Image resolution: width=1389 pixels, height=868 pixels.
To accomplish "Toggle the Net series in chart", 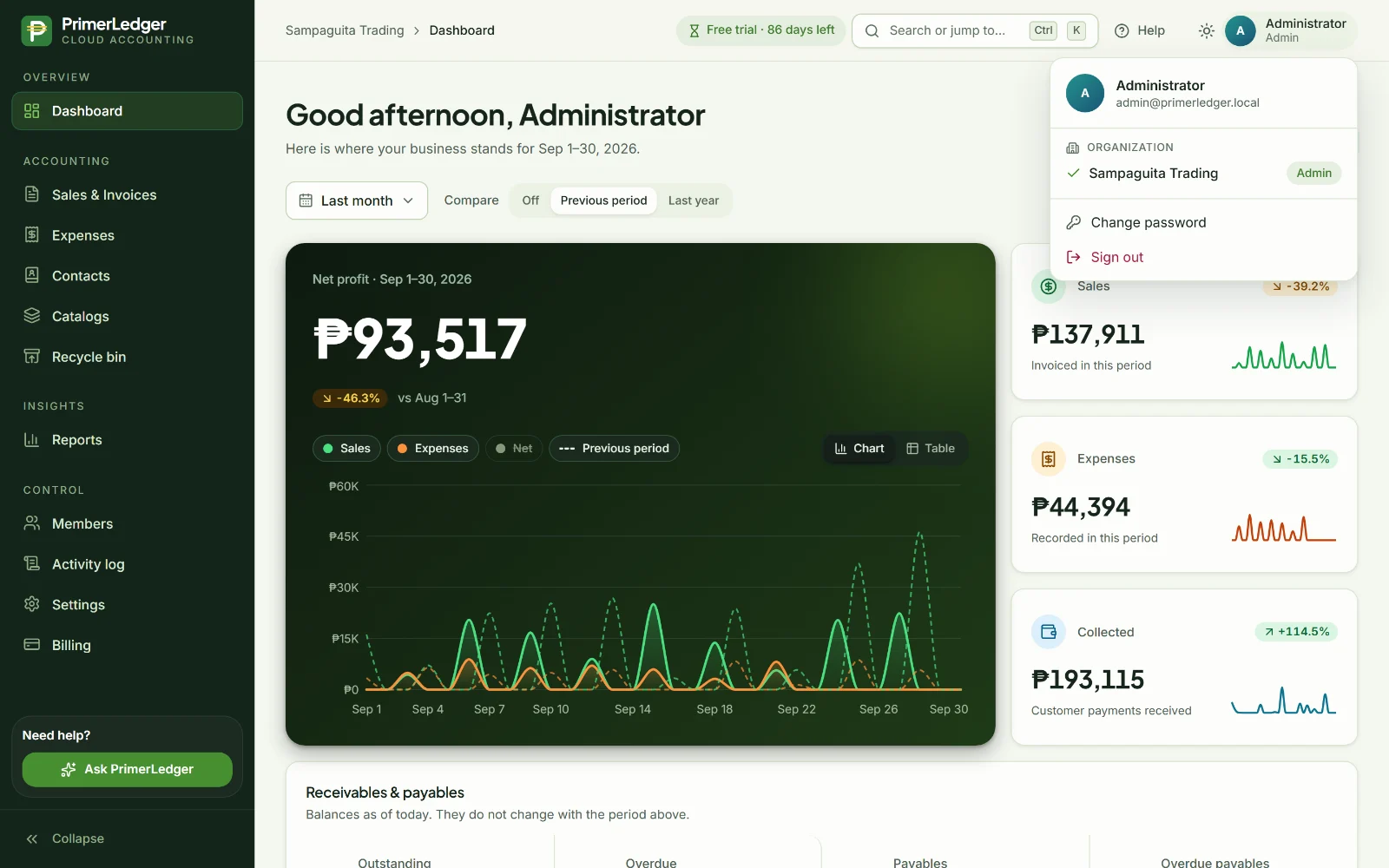I will (514, 448).
